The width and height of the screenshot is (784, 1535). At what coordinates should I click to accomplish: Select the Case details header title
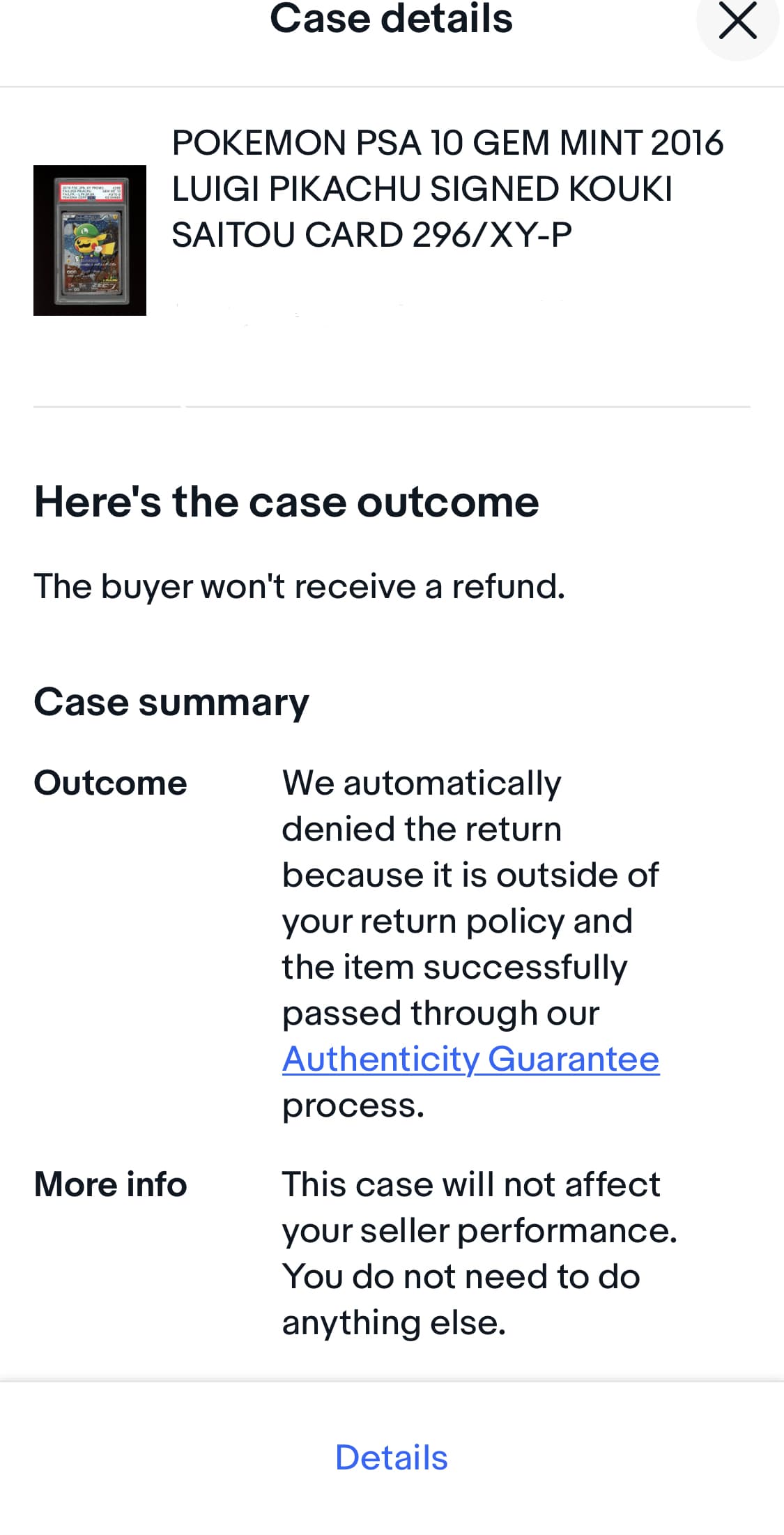[392, 19]
